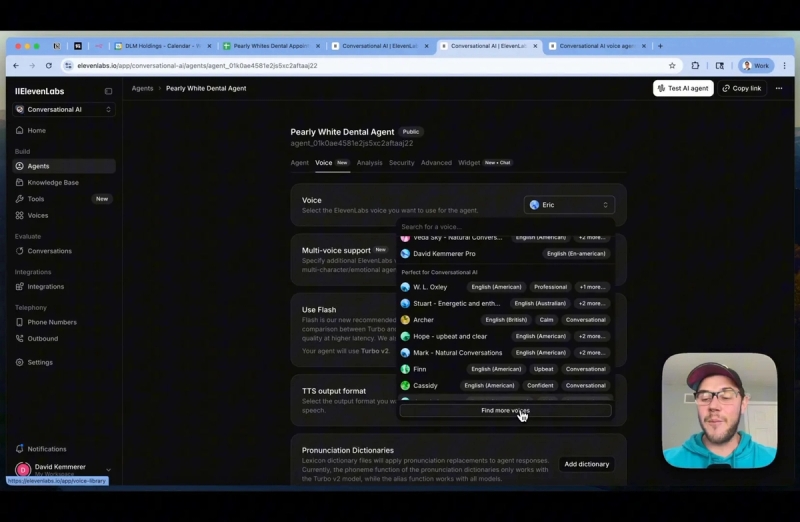Open Chrome three-dot menu
Image resolution: width=800 pixels, height=522 pixels.
[x=785, y=65]
